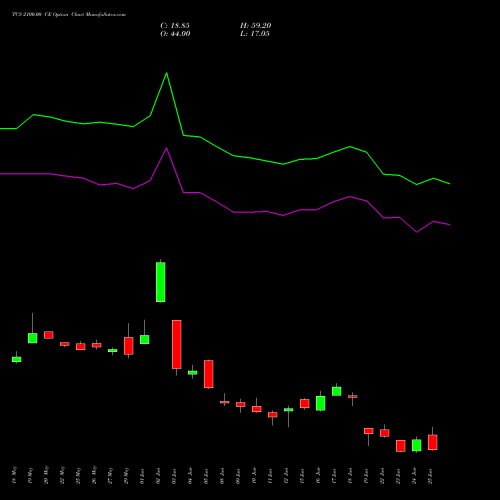The width and height of the screenshot is (500, 500).
Task: Click the red candle for 29 May
Action: (129, 346)
